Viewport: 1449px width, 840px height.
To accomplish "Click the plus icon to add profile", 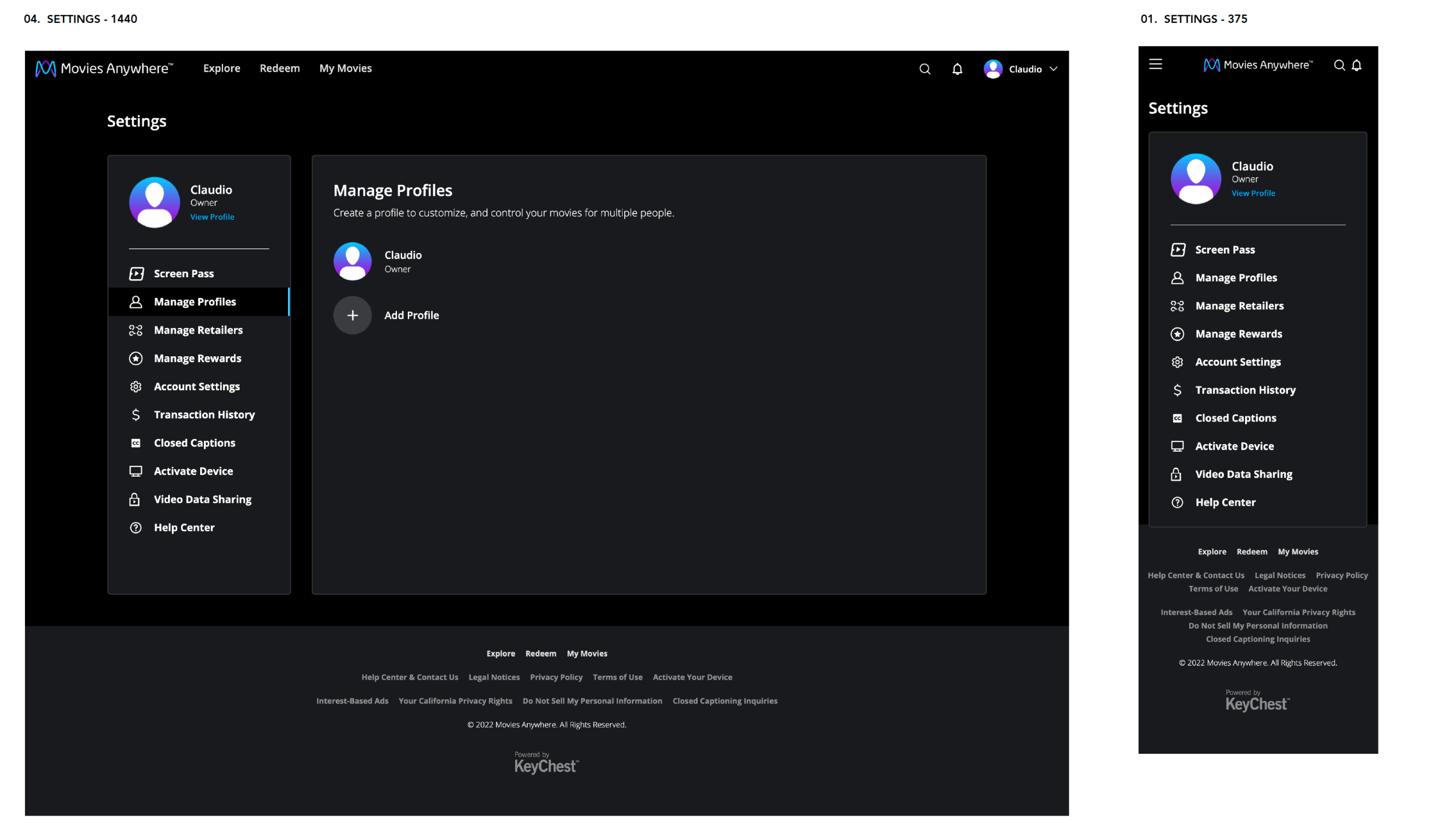I will point(352,315).
